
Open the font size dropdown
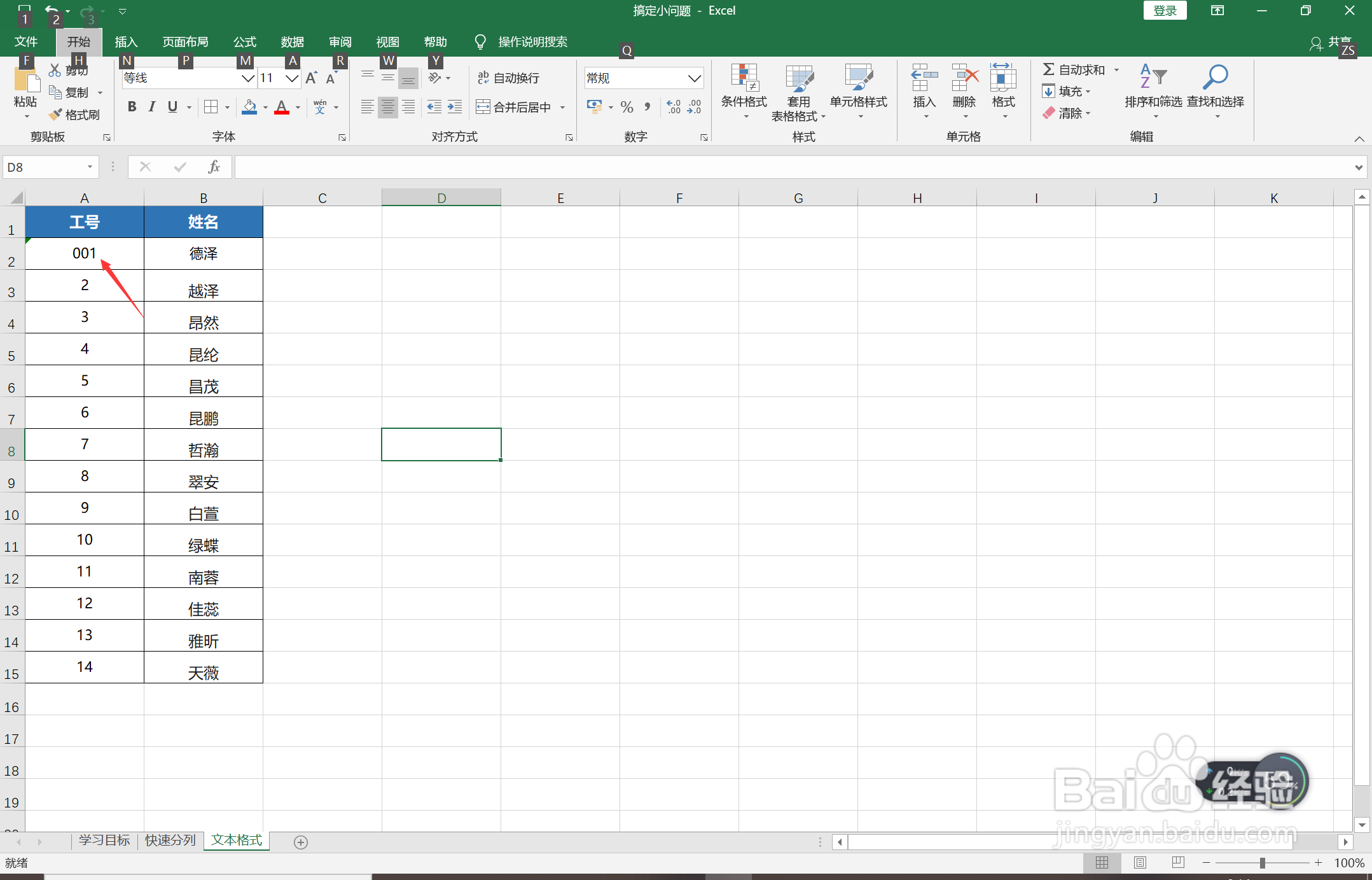click(292, 78)
